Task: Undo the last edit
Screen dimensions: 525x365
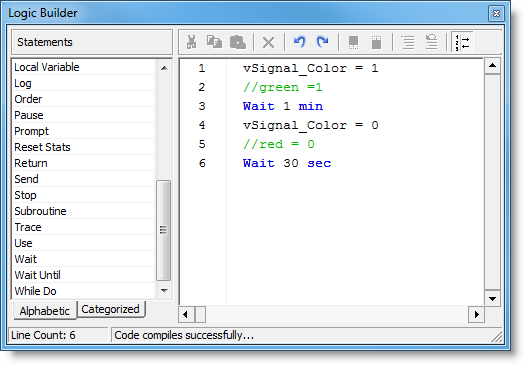Action: (x=299, y=42)
